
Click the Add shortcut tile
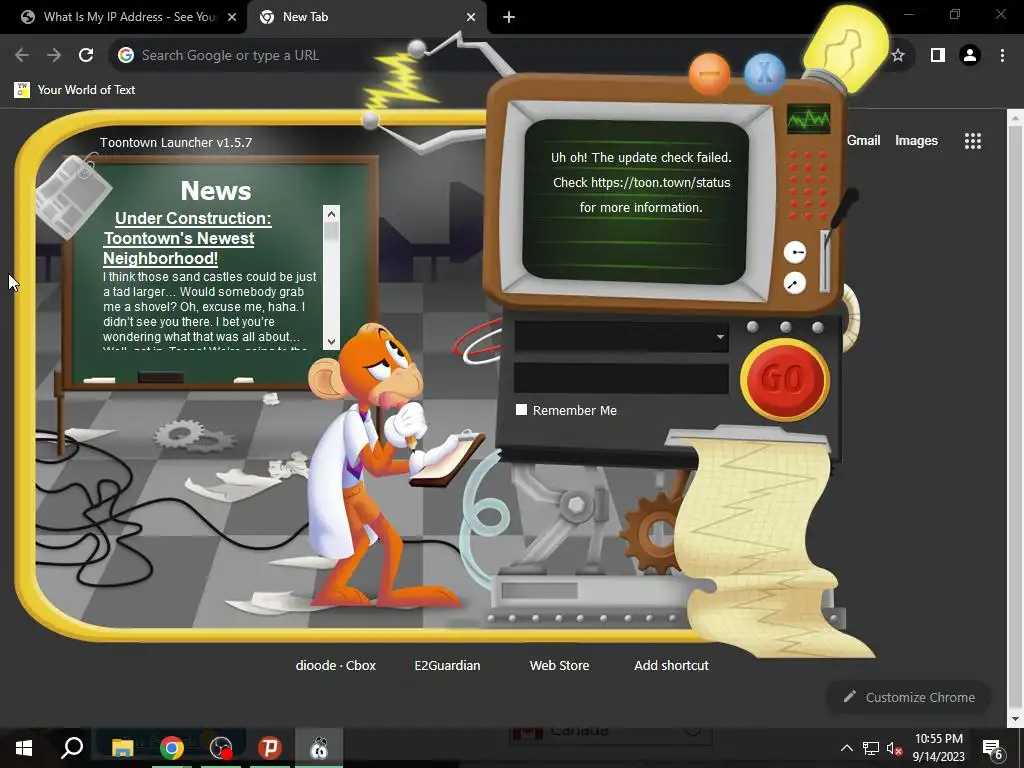pyautogui.click(x=671, y=665)
